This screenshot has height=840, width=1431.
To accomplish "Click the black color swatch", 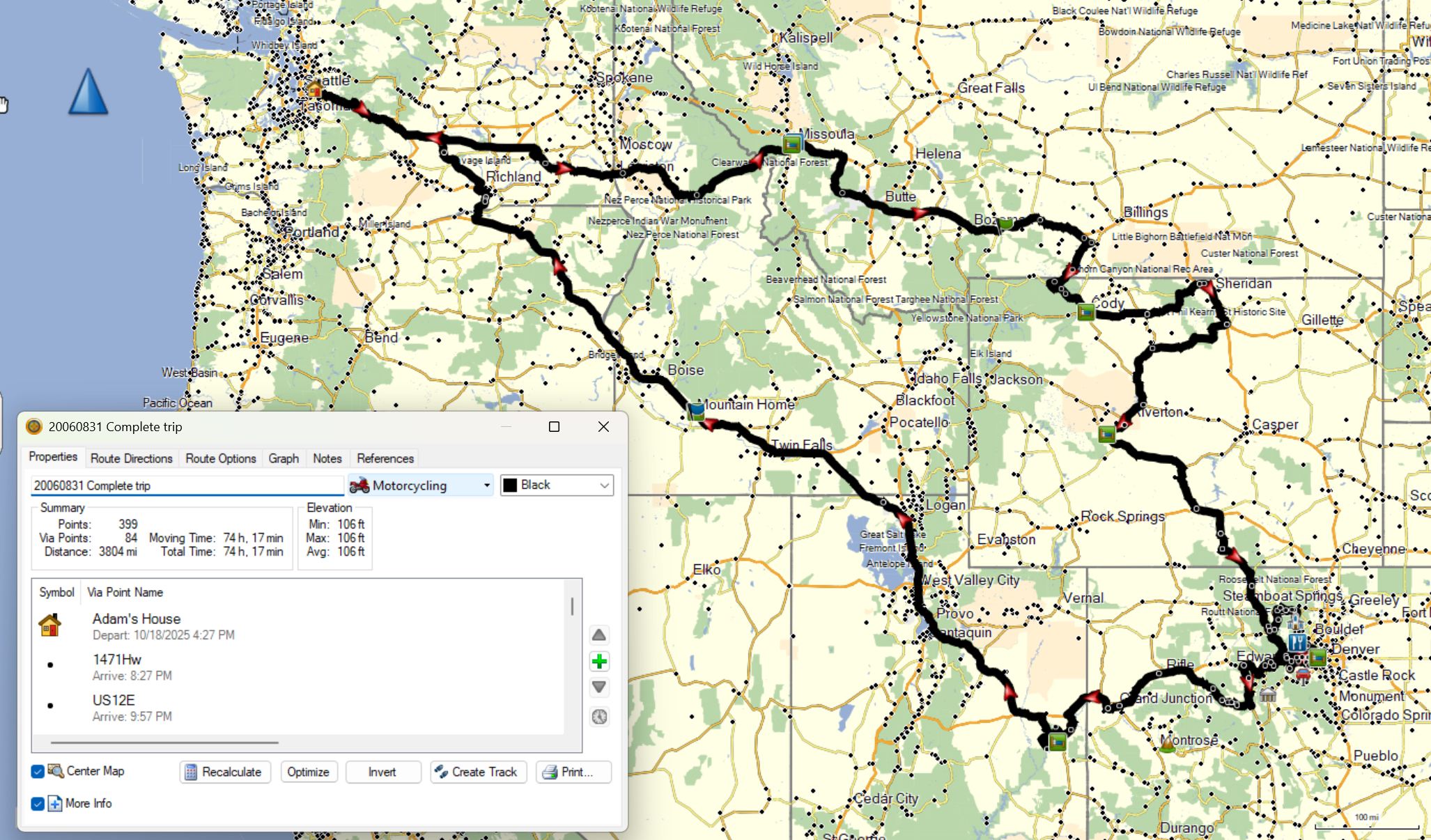I will pyautogui.click(x=510, y=485).
